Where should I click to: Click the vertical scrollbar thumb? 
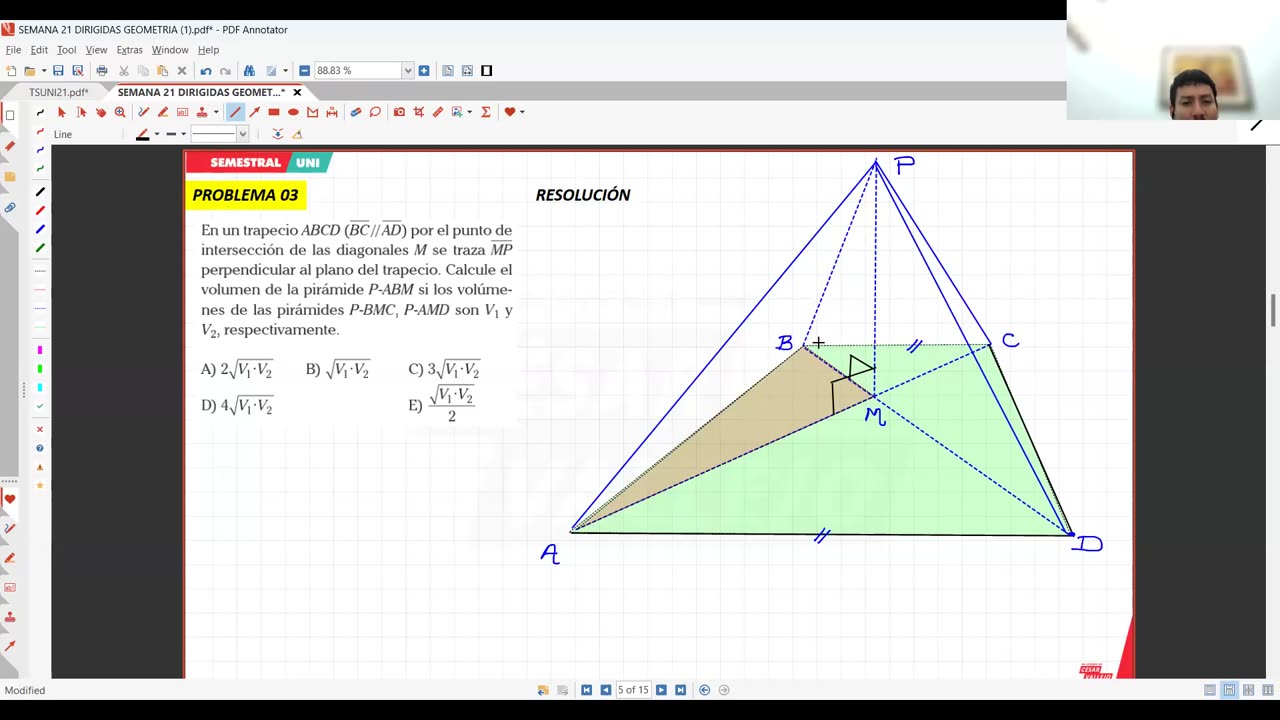[x=1273, y=310]
